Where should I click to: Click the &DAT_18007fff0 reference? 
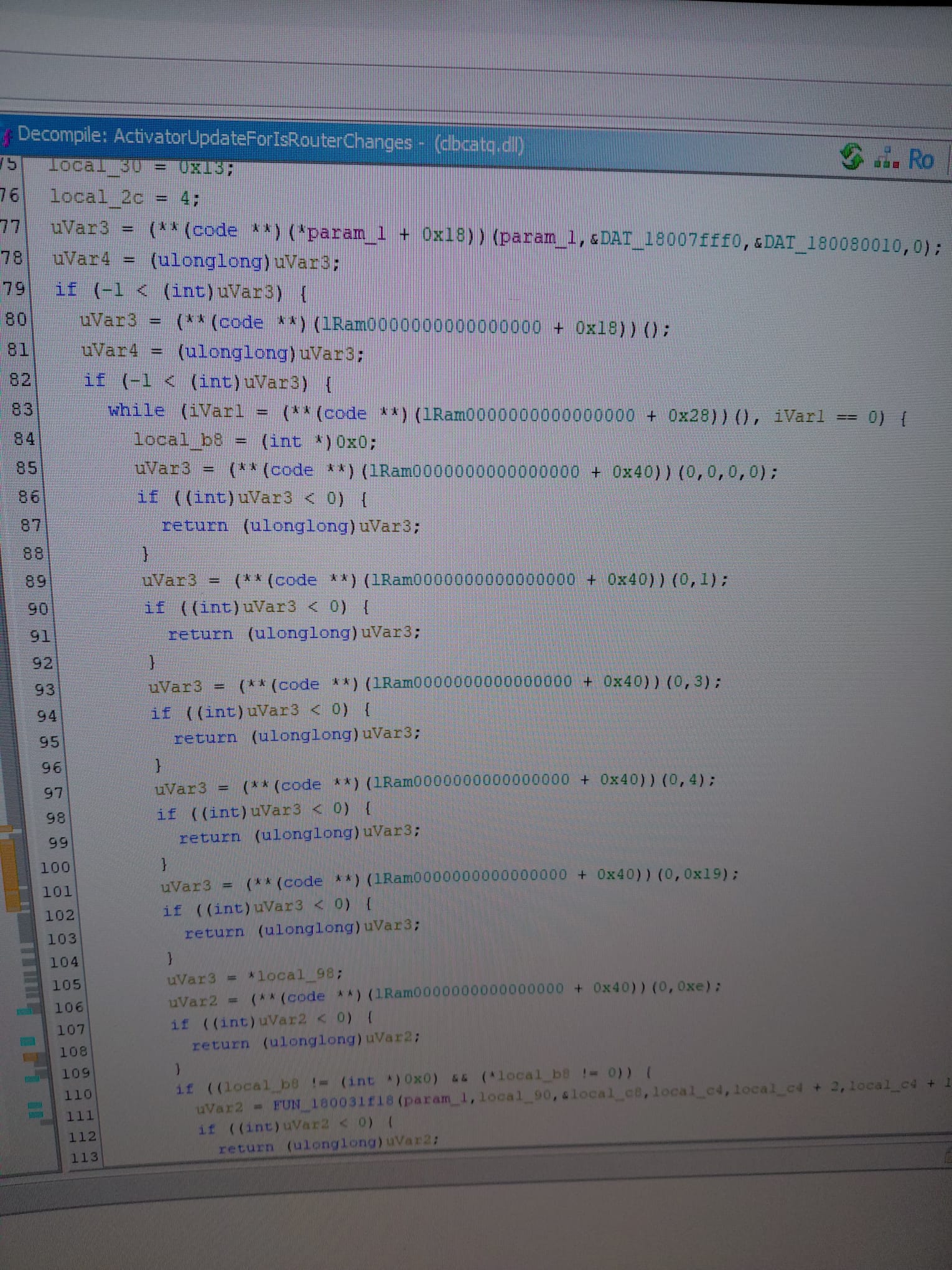[668, 239]
